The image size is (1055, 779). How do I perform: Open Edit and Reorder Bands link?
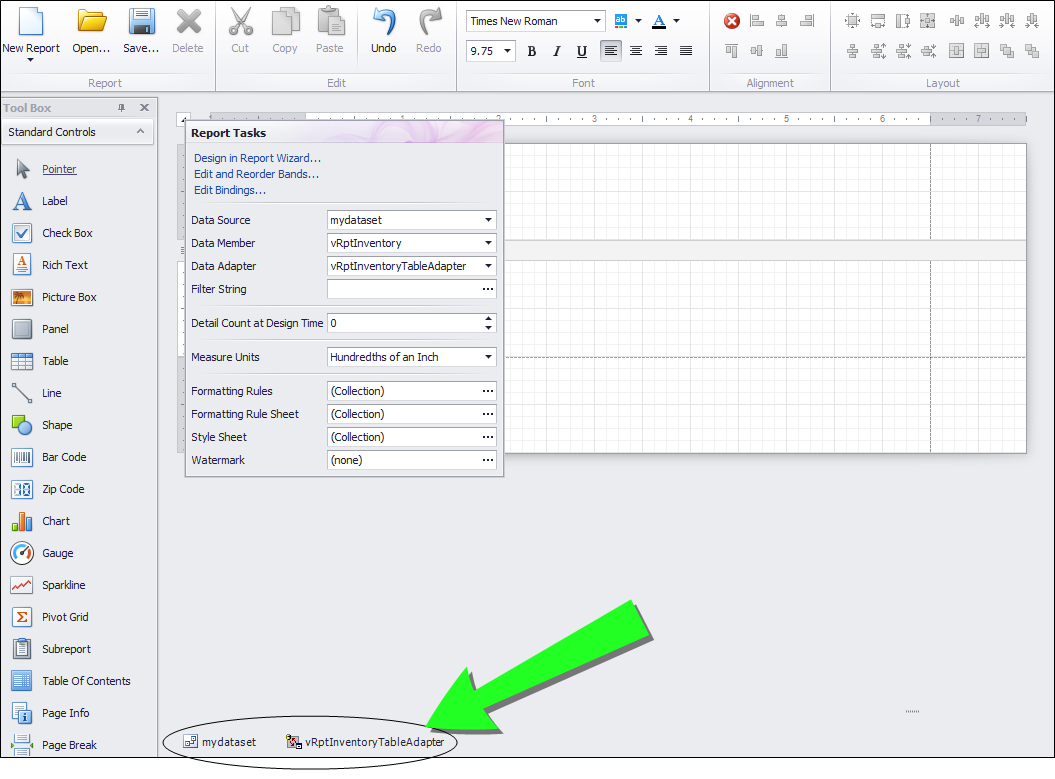[256, 174]
